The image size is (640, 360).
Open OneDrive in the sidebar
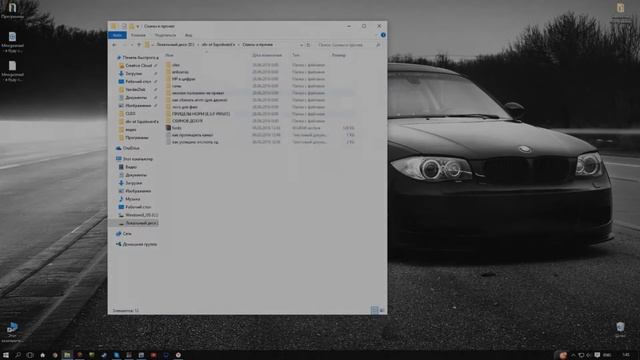(128, 148)
